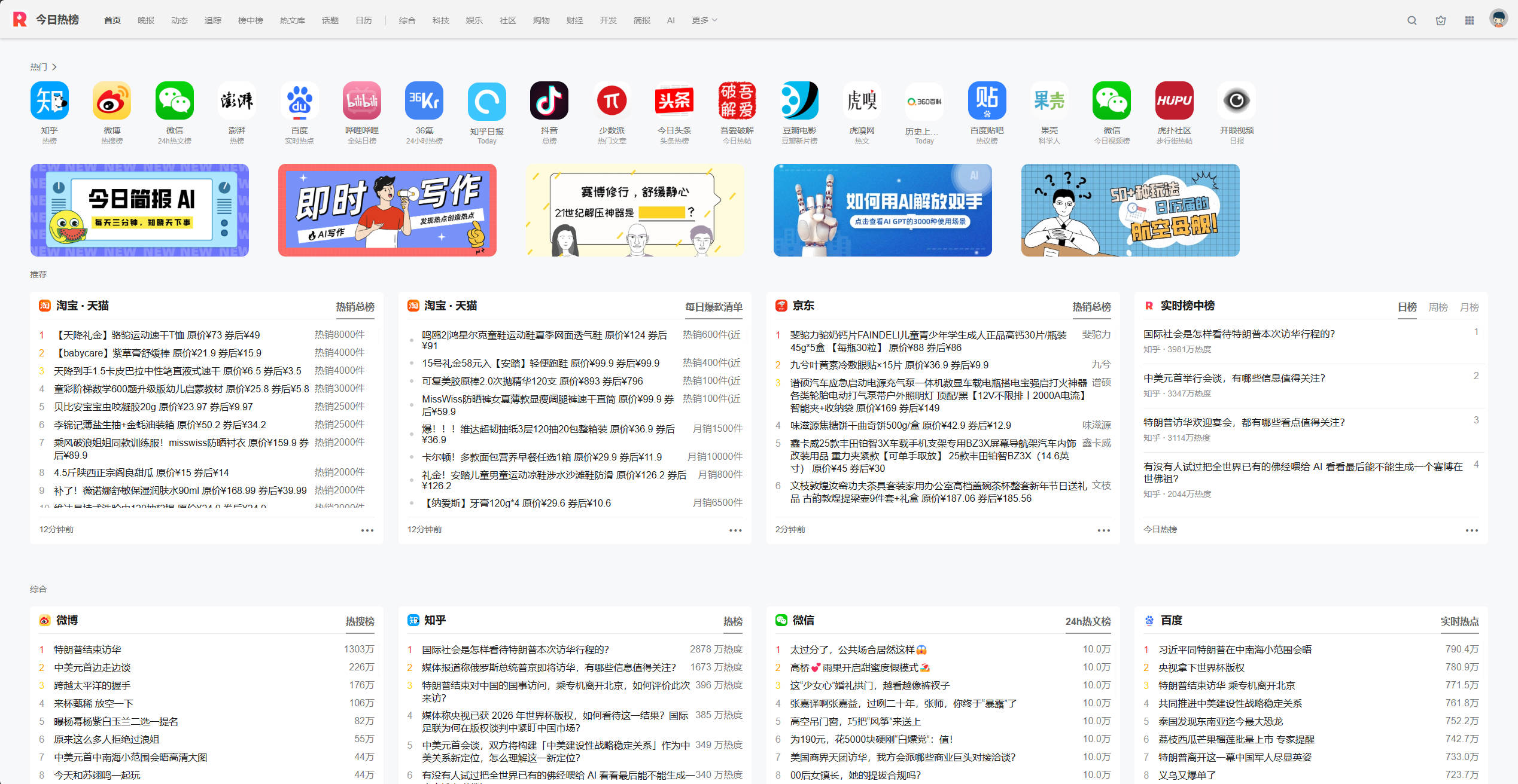
Task: Open the 吾爱破解 今日热帖 icon
Action: (x=737, y=100)
